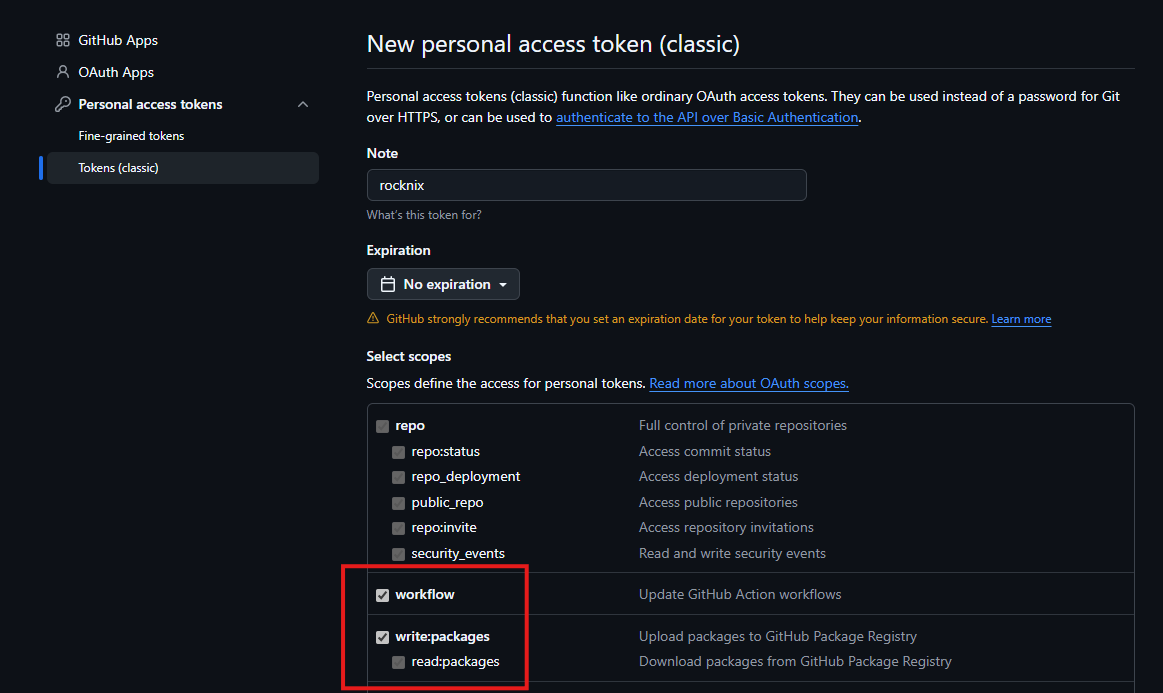Uncheck the write:packages scope checkbox

tap(382, 637)
